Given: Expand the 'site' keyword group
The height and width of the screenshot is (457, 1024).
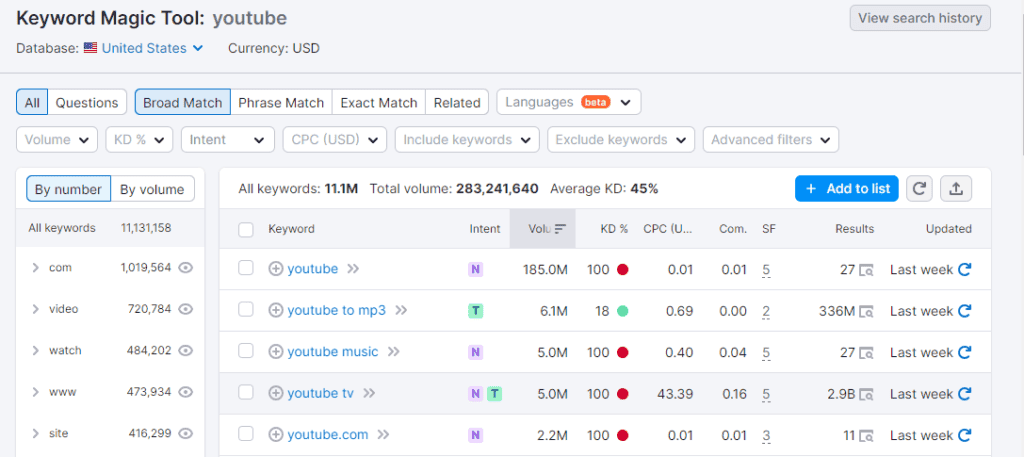Looking at the screenshot, I should click(35, 433).
